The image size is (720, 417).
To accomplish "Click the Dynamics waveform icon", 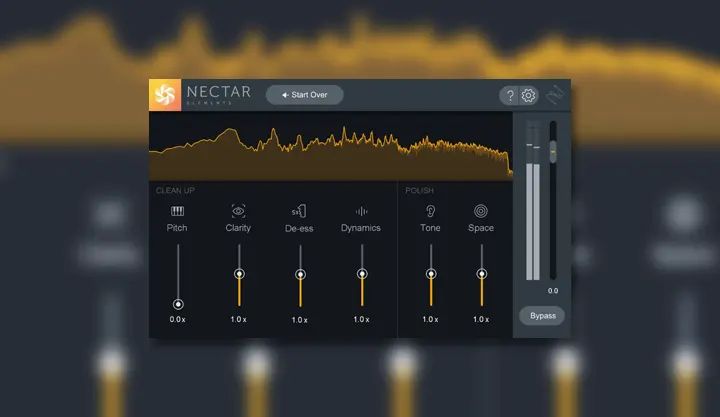I will pyautogui.click(x=361, y=211).
